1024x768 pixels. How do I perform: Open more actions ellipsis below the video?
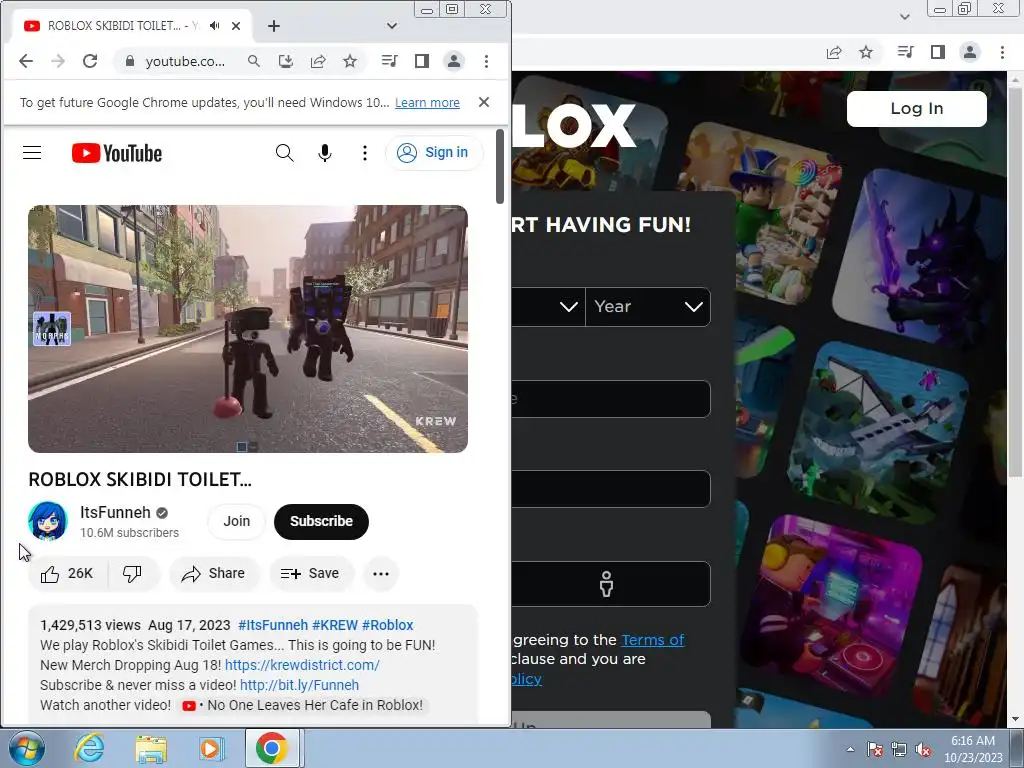point(381,573)
